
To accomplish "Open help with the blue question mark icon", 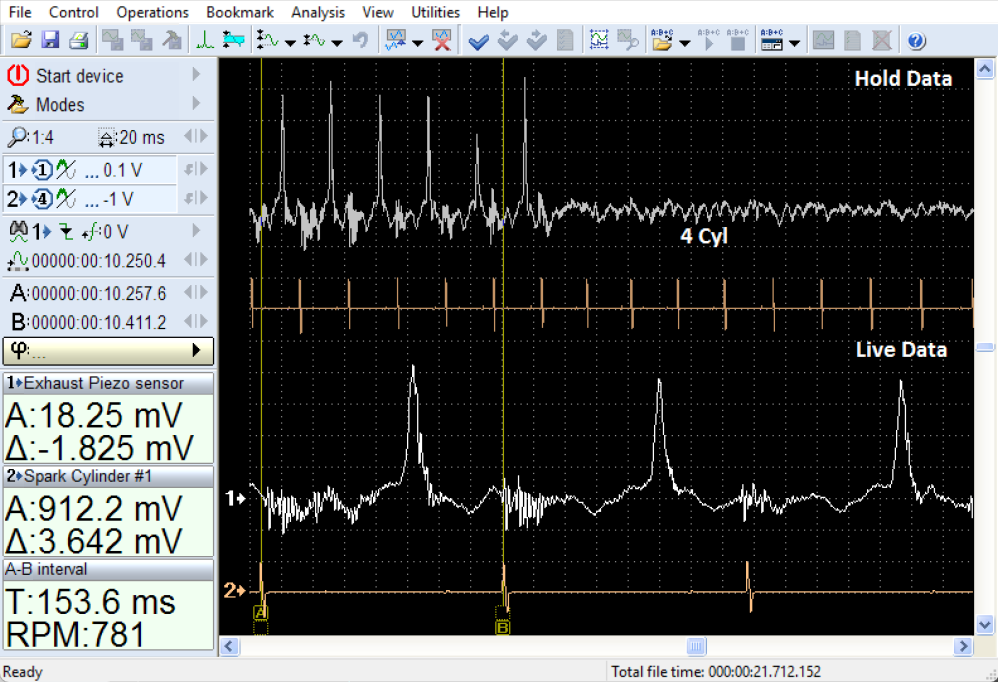I will click(916, 41).
